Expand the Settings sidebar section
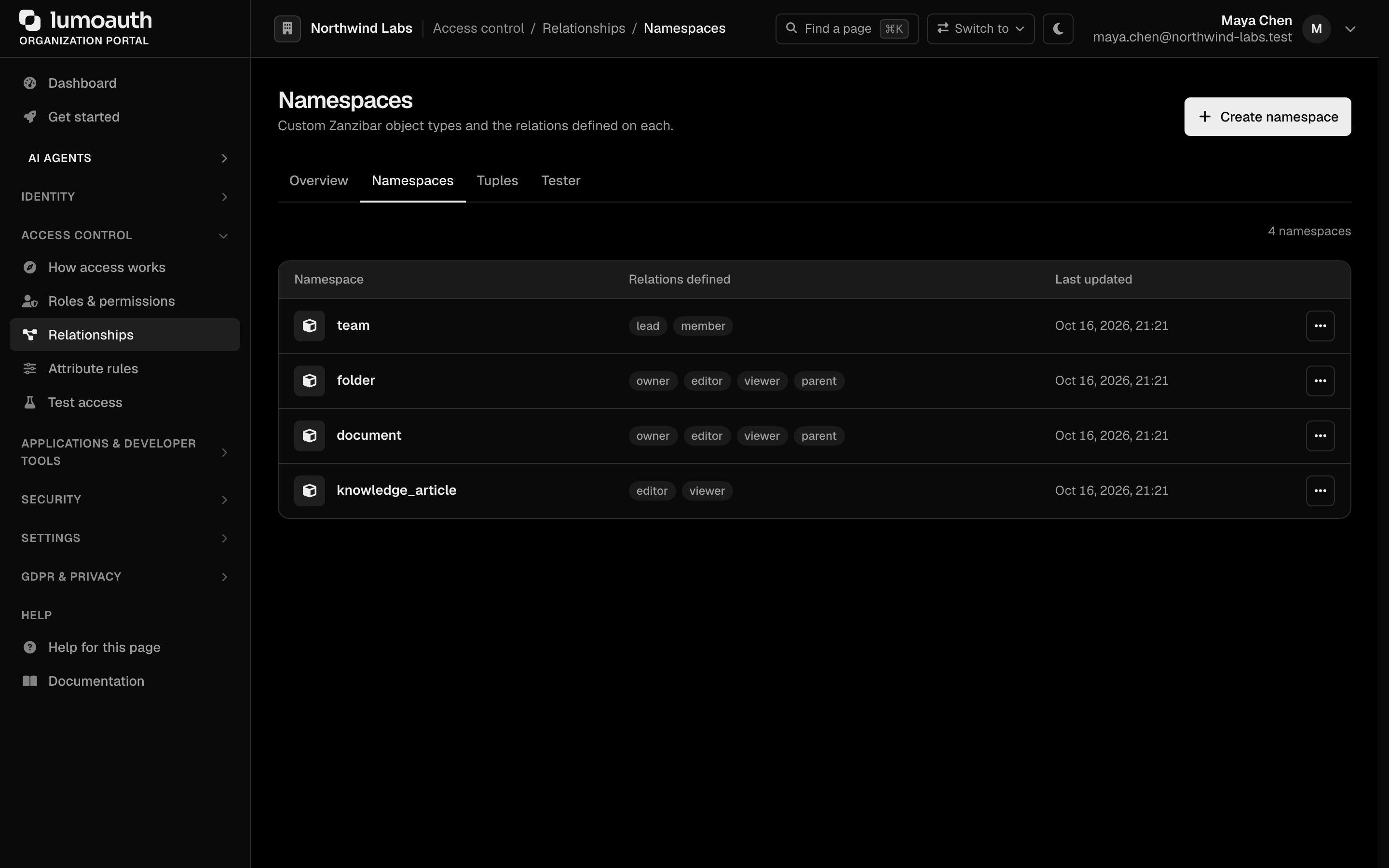Screen dimensions: 1389x868 click(125, 538)
